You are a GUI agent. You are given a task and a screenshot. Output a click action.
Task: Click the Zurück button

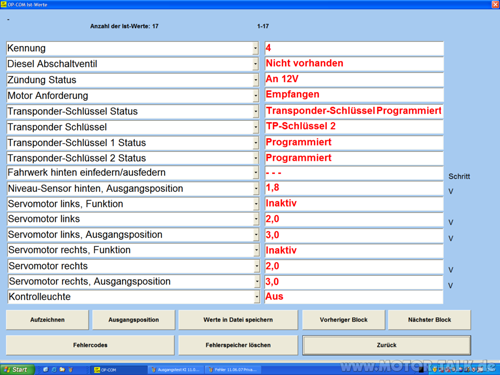(387, 345)
